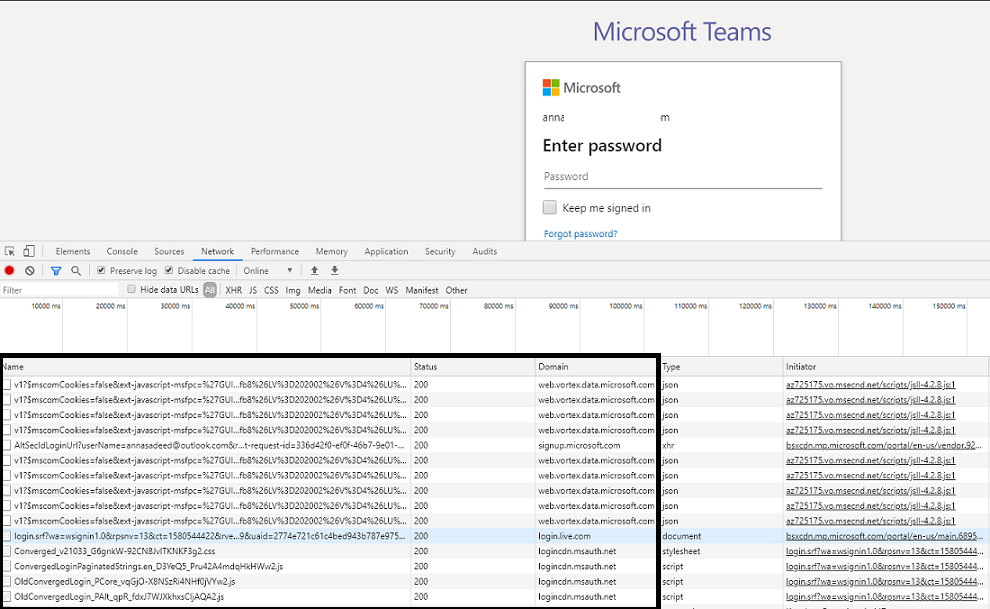Screen dimensions: 990x609
Task: Open the Application tab
Action: (x=386, y=251)
